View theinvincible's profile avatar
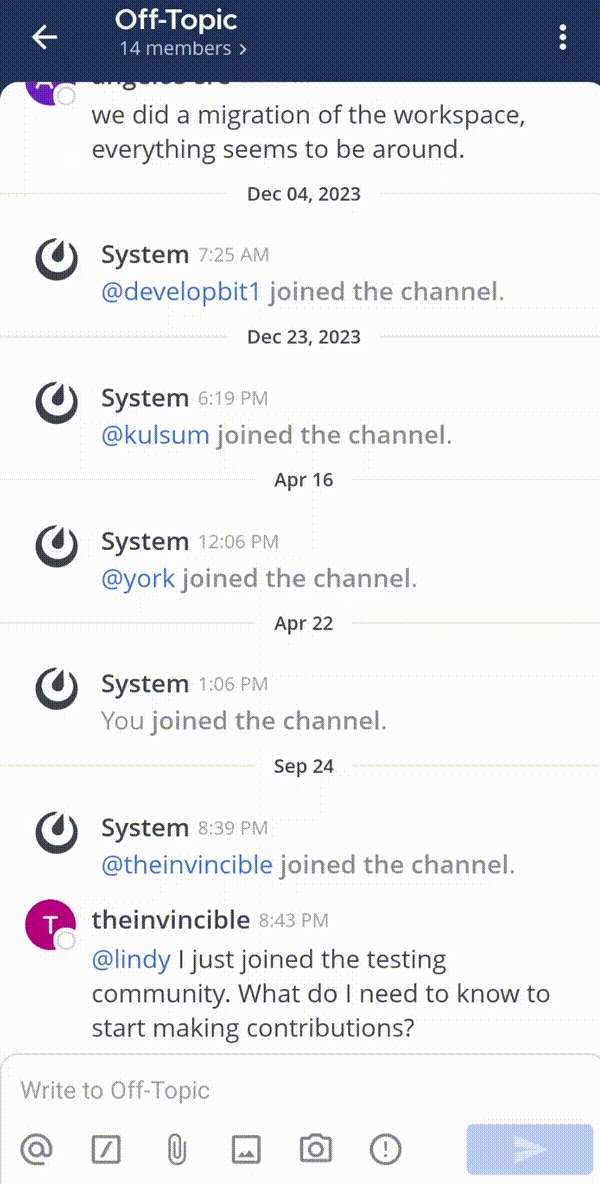 click(x=50, y=924)
